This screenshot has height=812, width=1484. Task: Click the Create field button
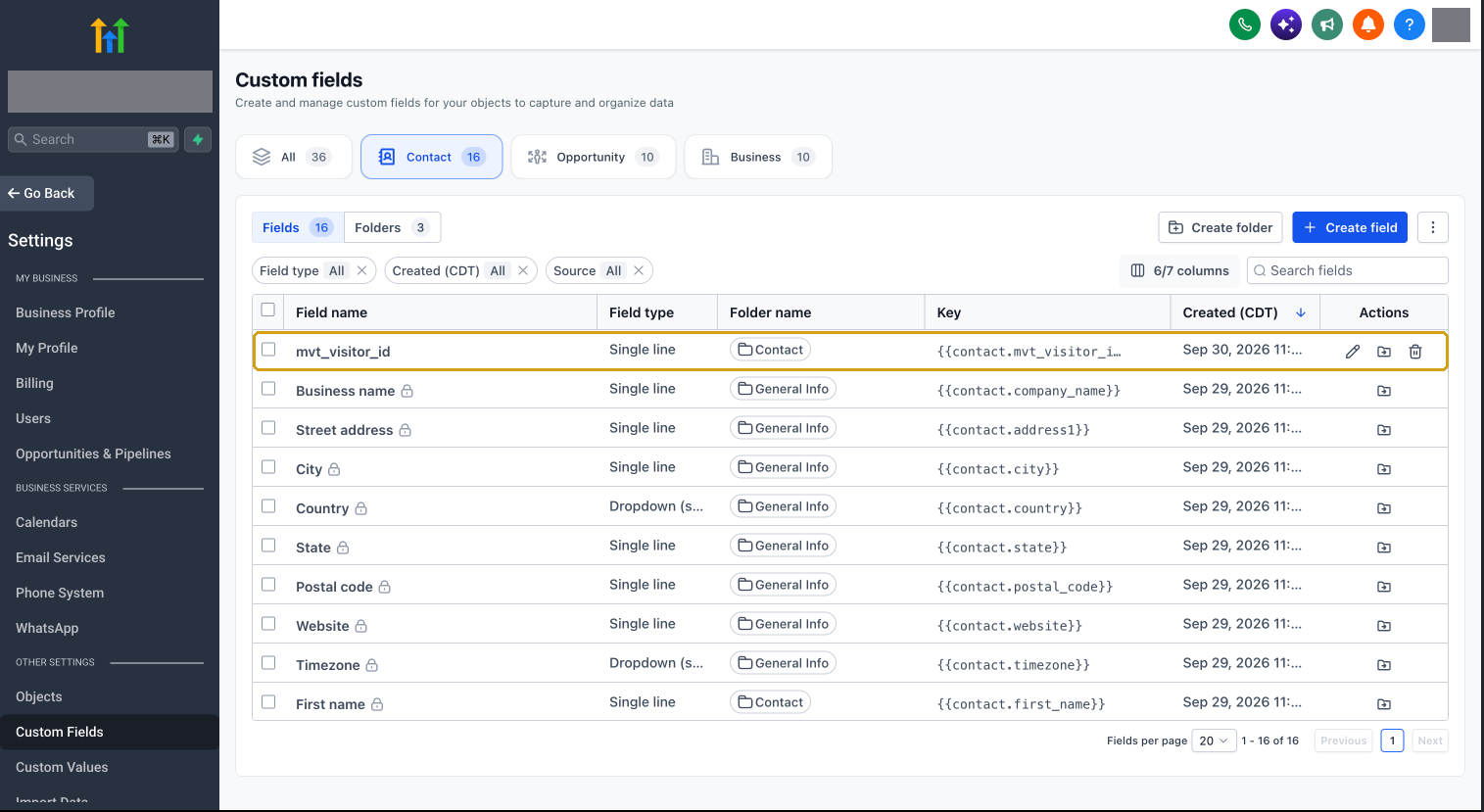[1350, 227]
